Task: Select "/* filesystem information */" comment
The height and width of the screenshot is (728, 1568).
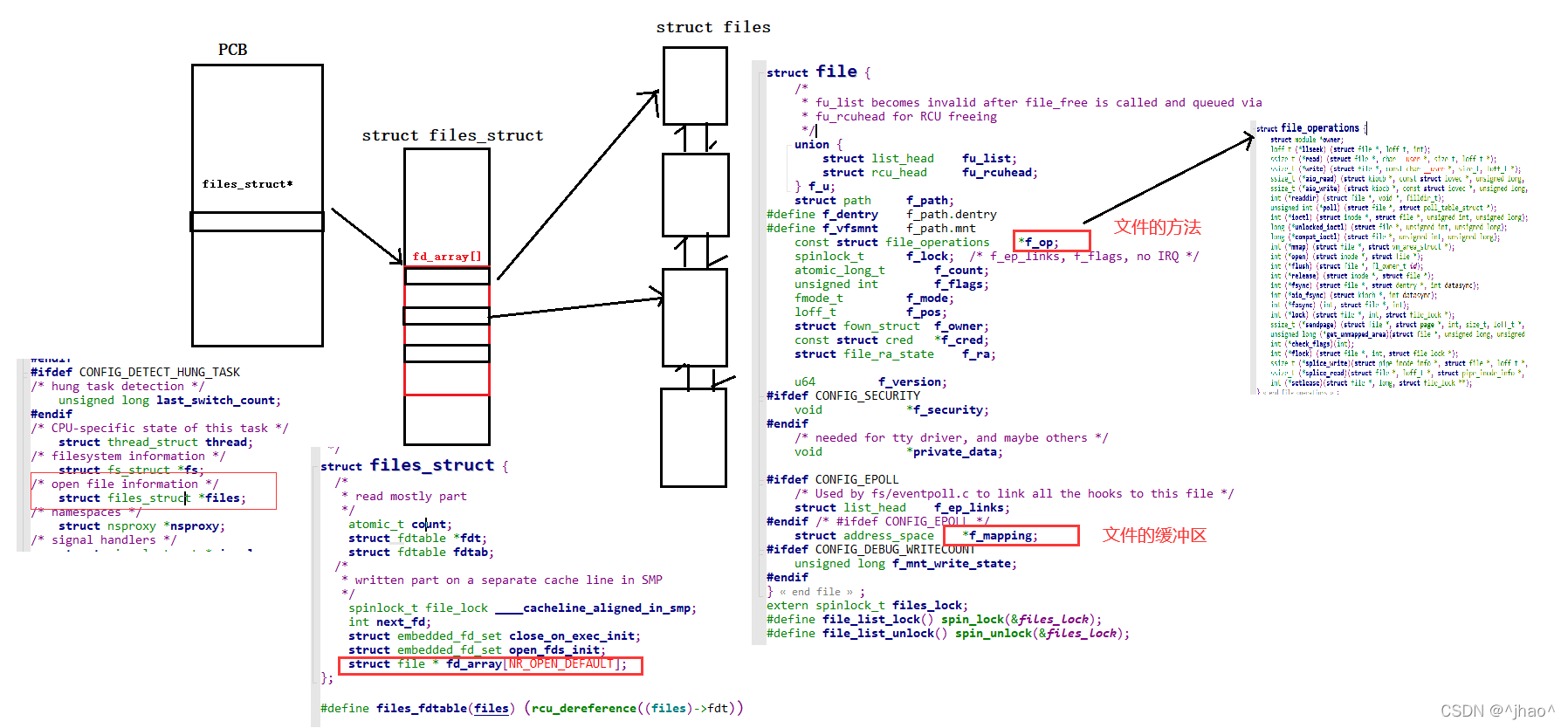Action: [128, 456]
